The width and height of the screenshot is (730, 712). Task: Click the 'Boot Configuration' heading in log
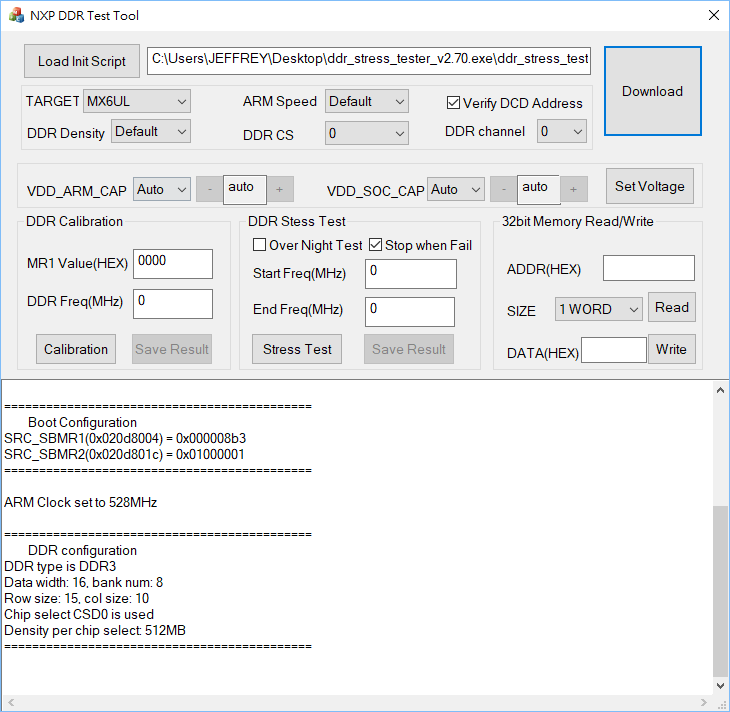82,422
